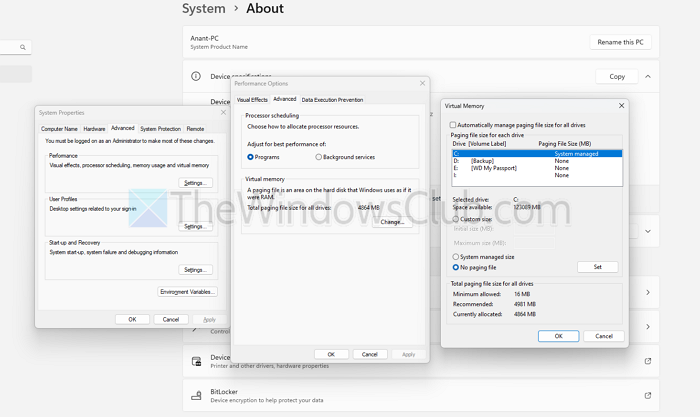Click the Paging File Size (MB) column header

coord(565,144)
